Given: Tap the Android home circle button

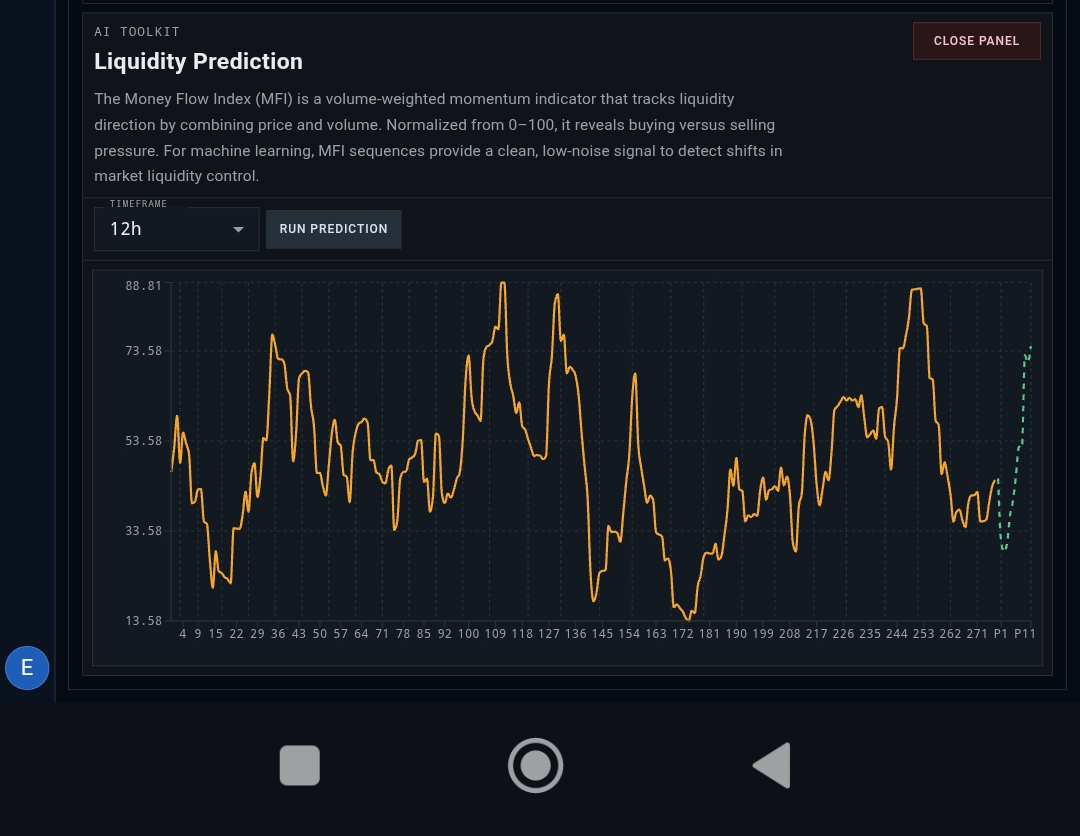Looking at the screenshot, I should (x=535, y=765).
